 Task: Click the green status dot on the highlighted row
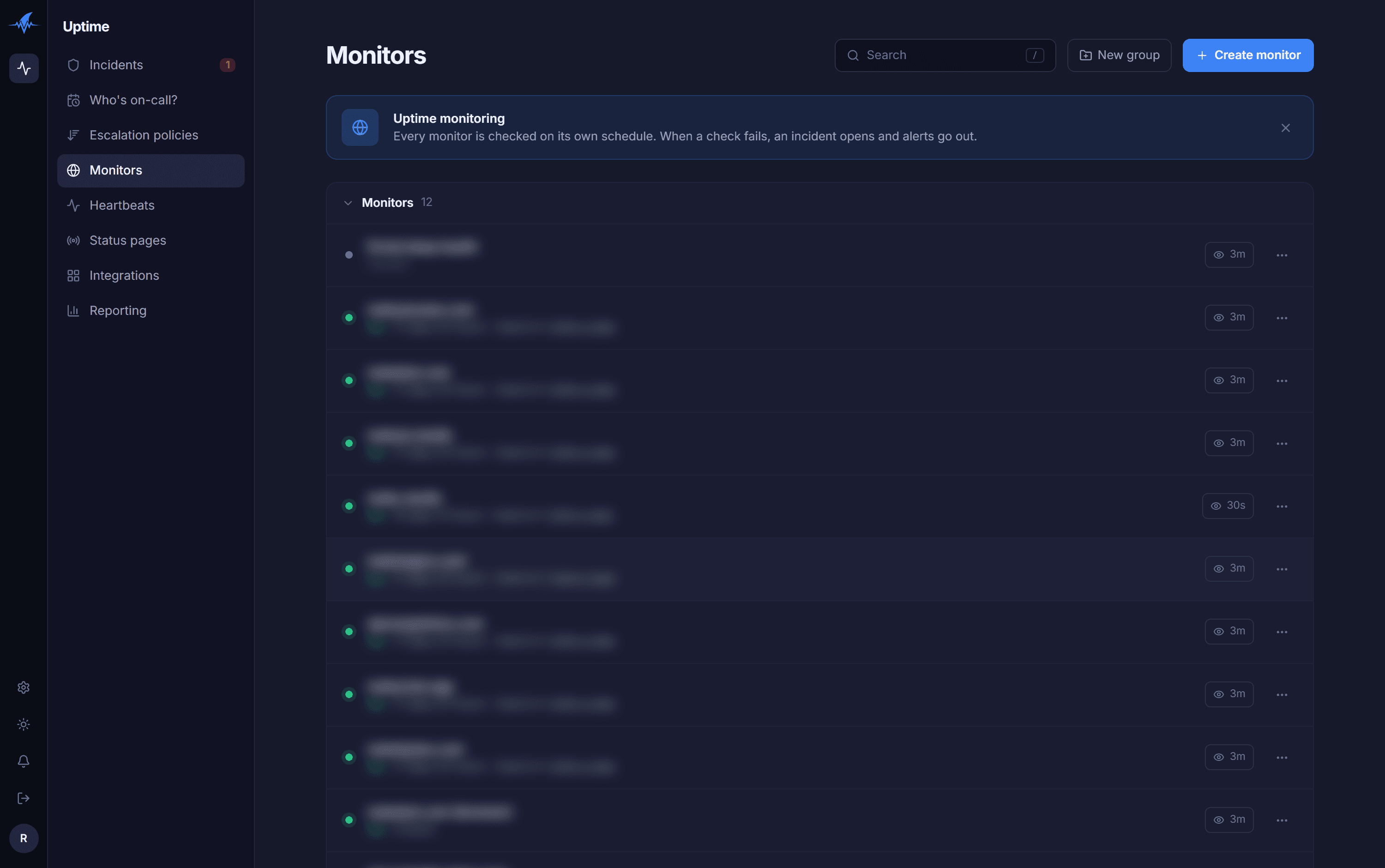click(349, 568)
